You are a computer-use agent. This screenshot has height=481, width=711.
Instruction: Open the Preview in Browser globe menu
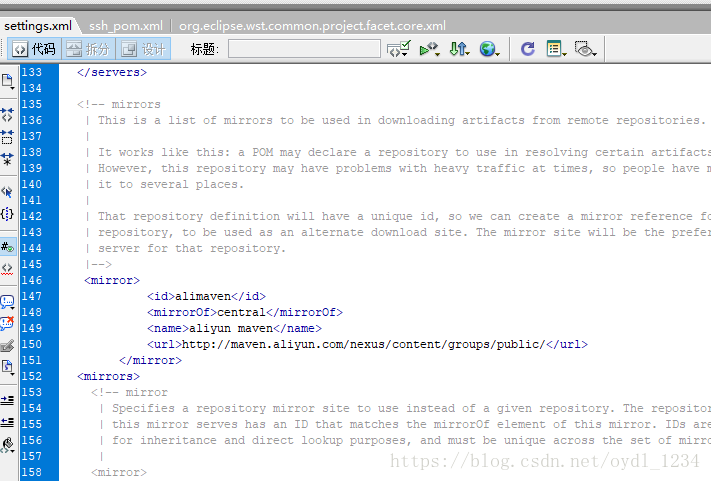[489, 49]
